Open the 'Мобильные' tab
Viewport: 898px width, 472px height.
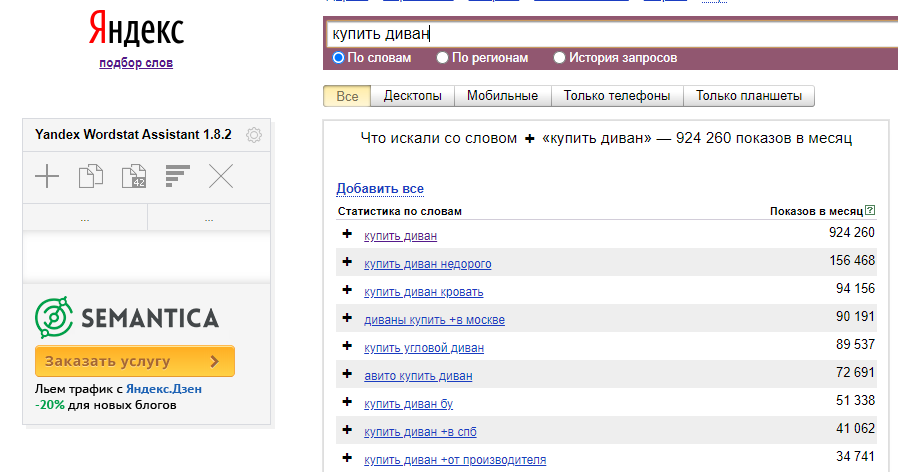(x=503, y=96)
